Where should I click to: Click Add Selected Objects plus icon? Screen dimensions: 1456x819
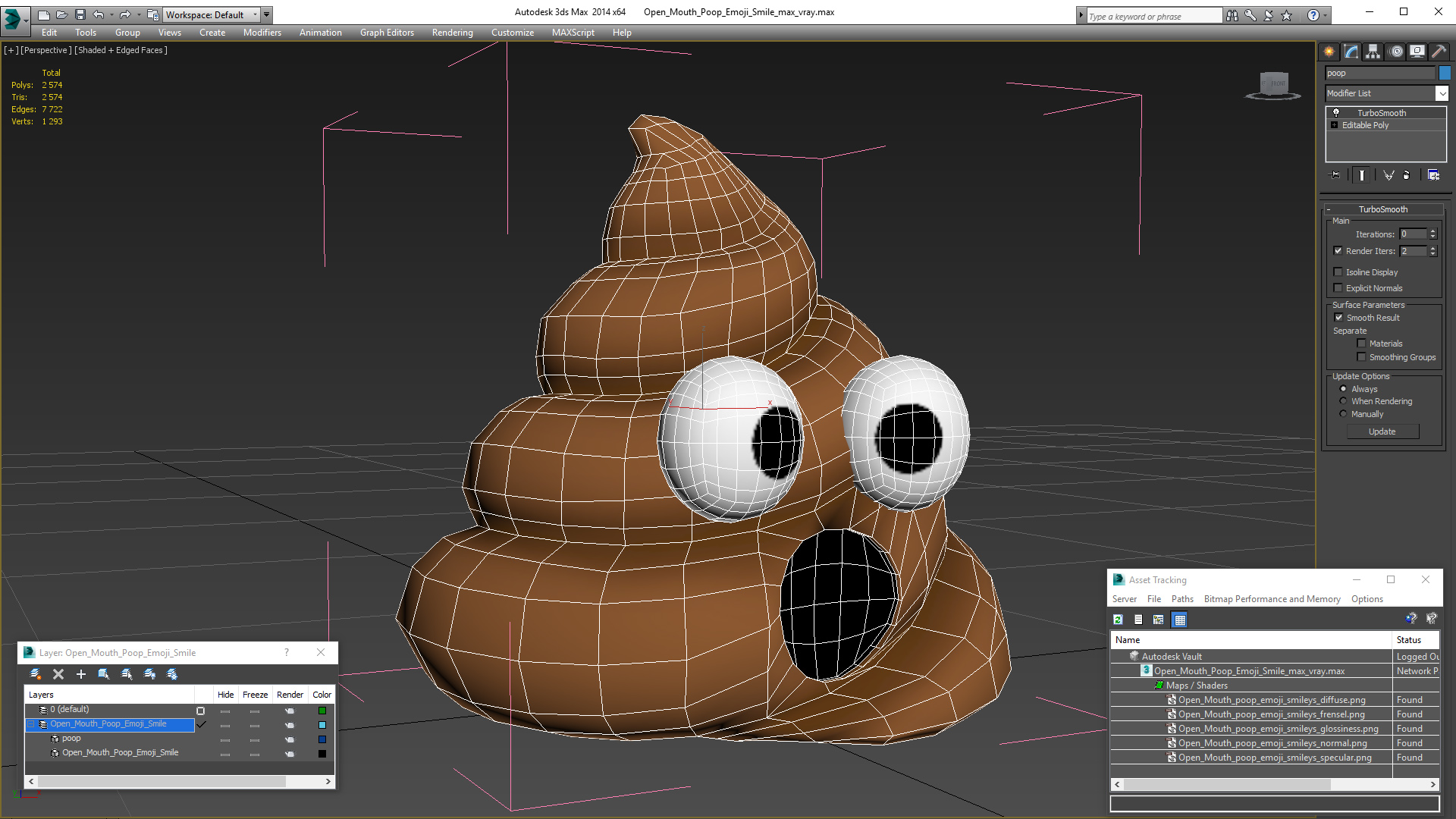point(81,674)
